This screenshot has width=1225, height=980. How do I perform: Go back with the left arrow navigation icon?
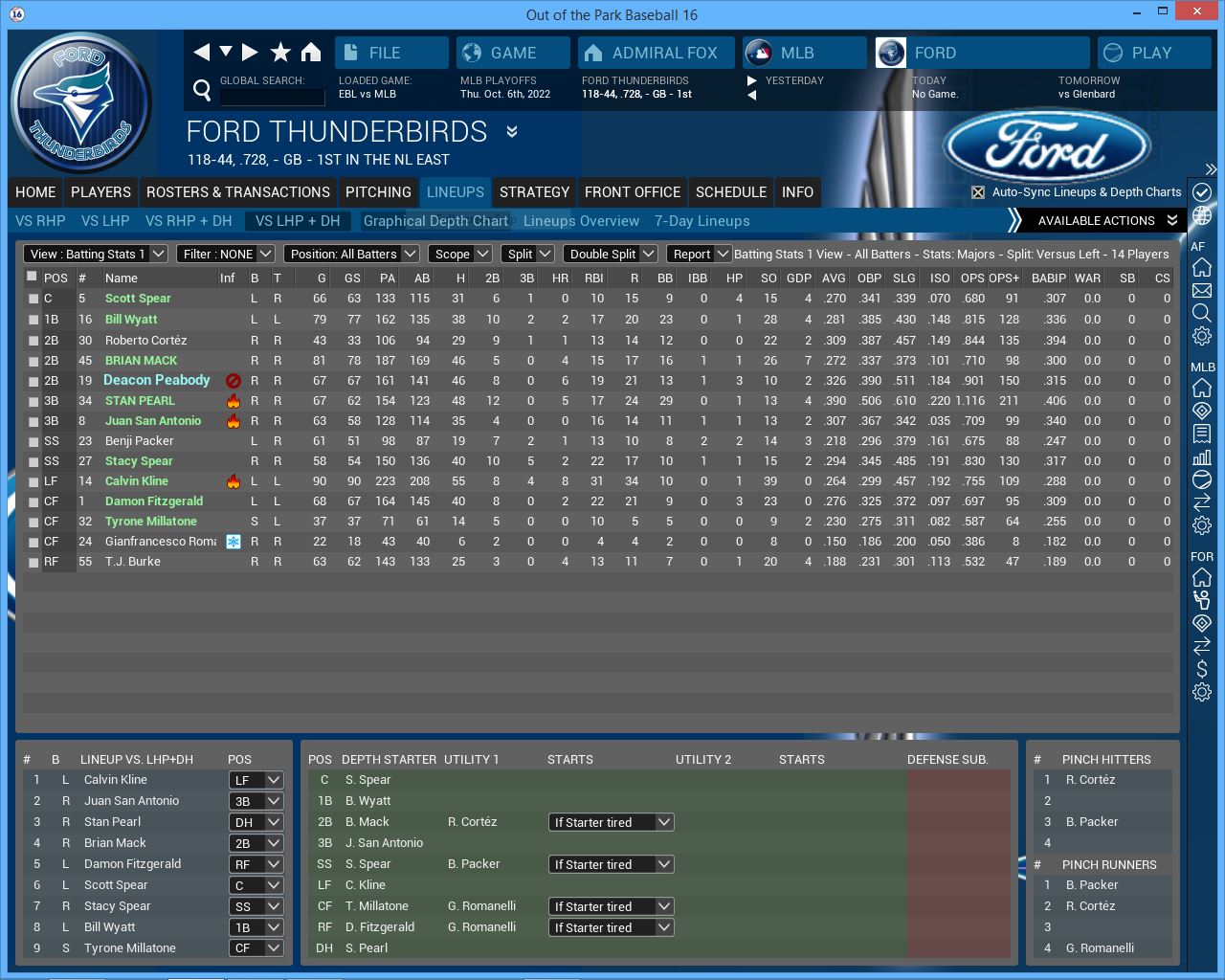tap(202, 53)
